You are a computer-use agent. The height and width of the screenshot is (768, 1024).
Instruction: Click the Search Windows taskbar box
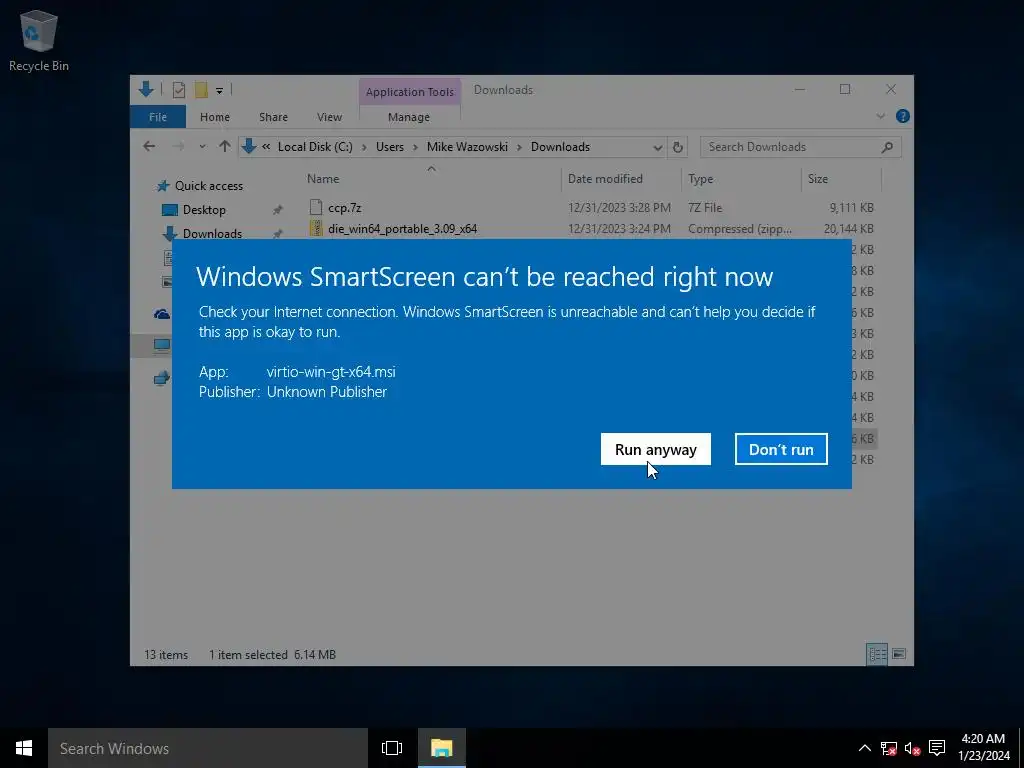[208, 748]
